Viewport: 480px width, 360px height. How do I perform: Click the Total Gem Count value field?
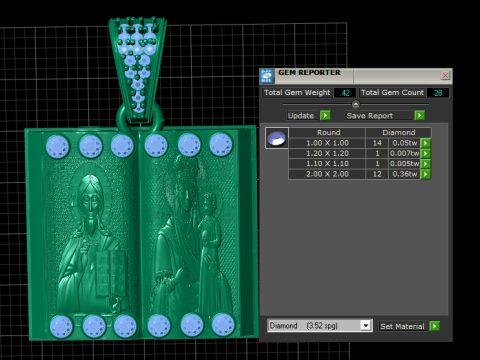438,93
